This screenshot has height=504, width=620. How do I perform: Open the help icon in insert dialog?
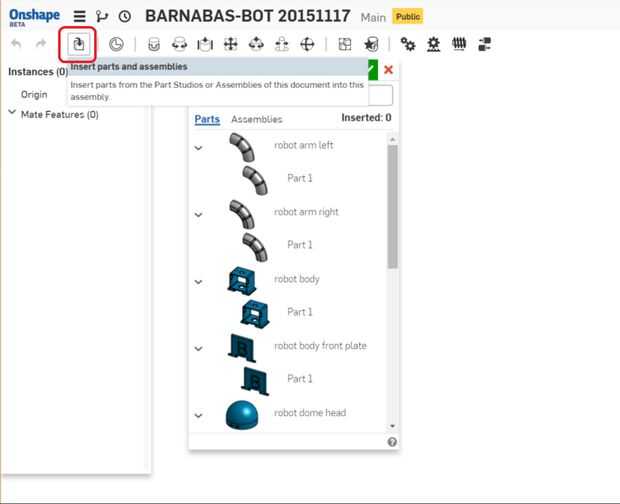click(x=392, y=442)
